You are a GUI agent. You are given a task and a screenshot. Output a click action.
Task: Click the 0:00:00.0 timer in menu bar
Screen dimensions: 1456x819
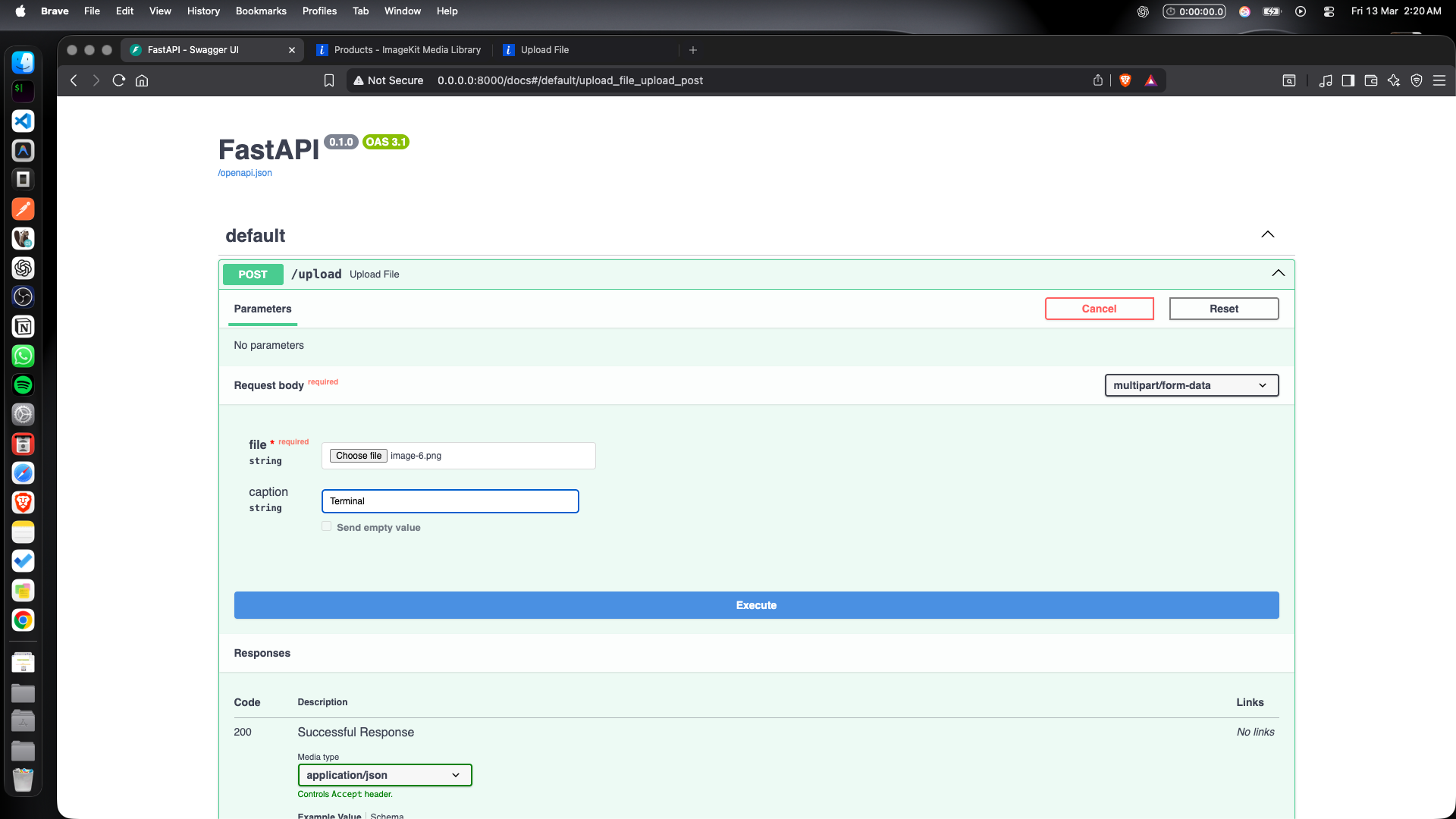coord(1194,11)
